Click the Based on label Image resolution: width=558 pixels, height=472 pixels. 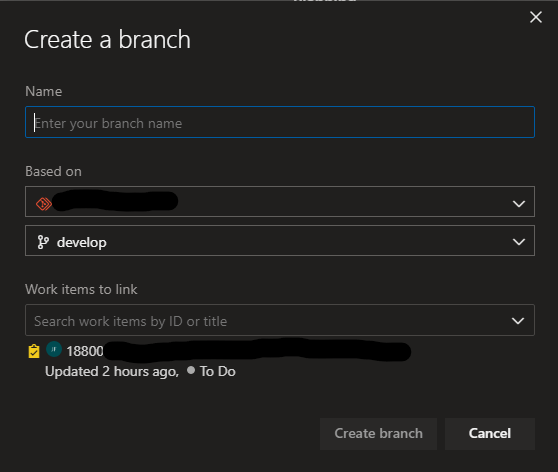[x=53, y=172]
